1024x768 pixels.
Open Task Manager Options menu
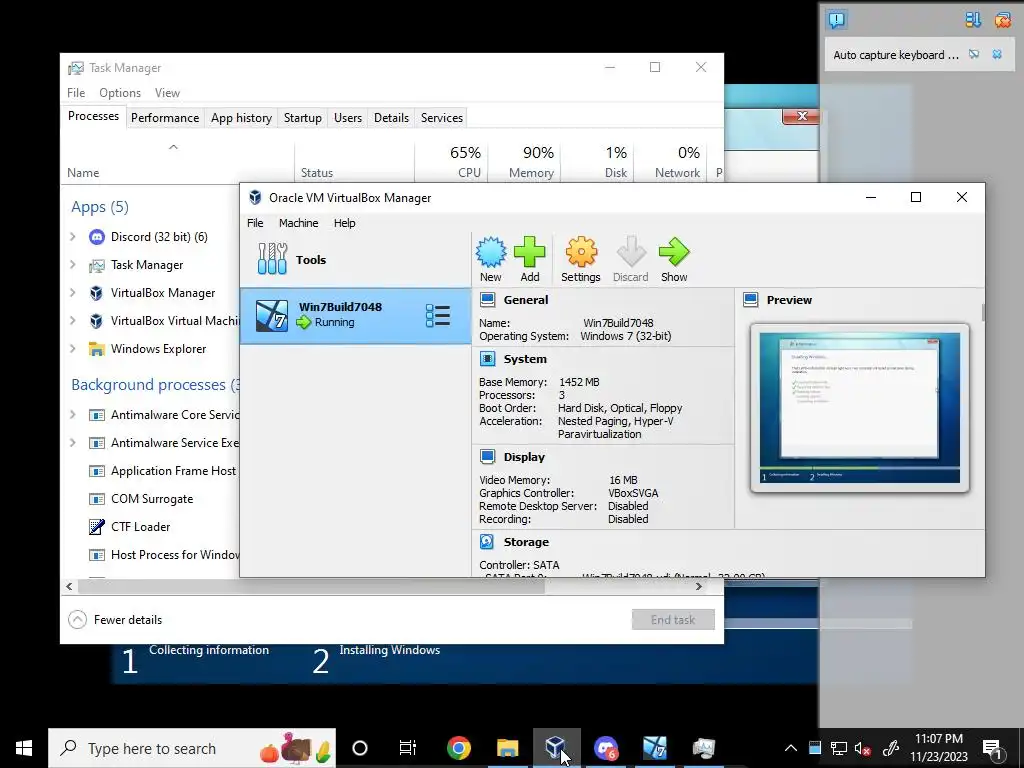120,93
